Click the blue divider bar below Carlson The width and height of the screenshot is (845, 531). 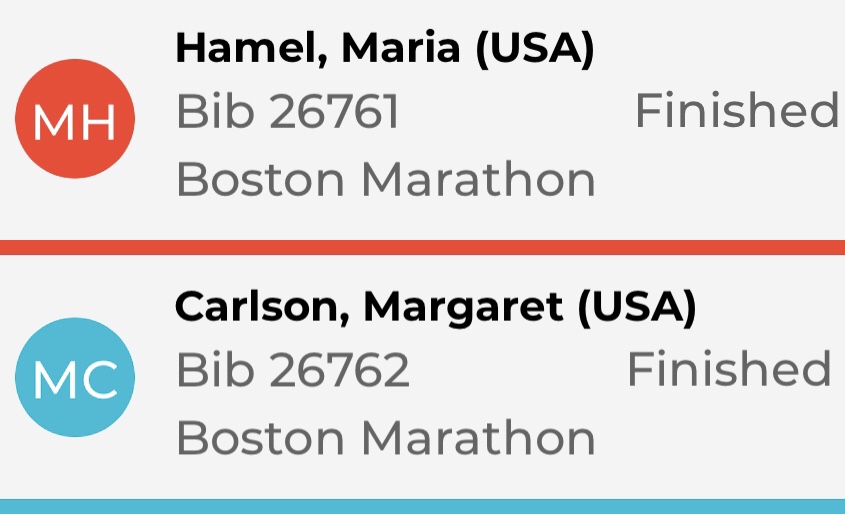tap(422, 506)
